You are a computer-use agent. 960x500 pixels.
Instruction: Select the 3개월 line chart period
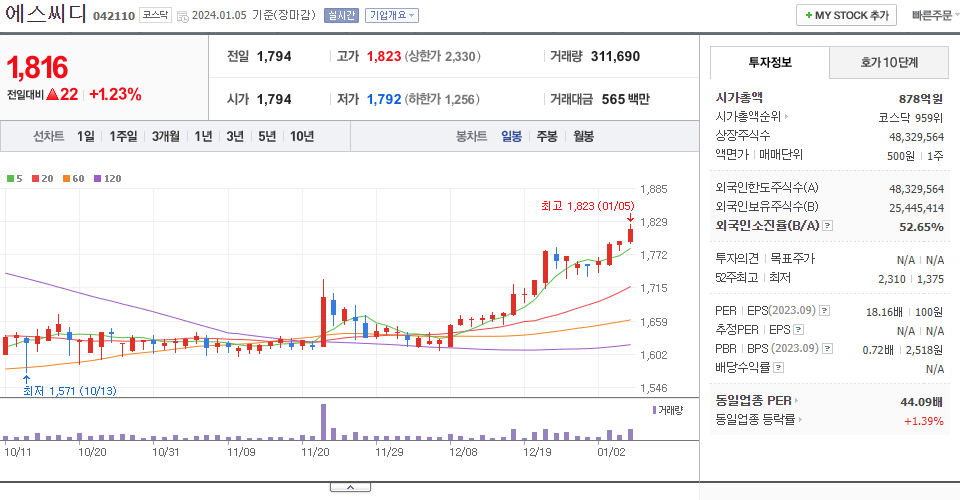pyautogui.click(x=165, y=136)
